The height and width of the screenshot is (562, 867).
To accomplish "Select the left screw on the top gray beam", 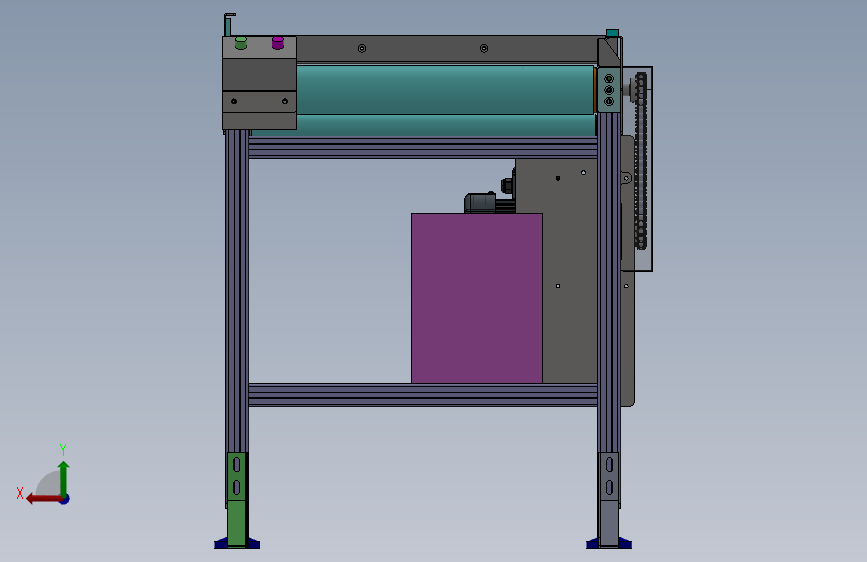I will [362, 49].
